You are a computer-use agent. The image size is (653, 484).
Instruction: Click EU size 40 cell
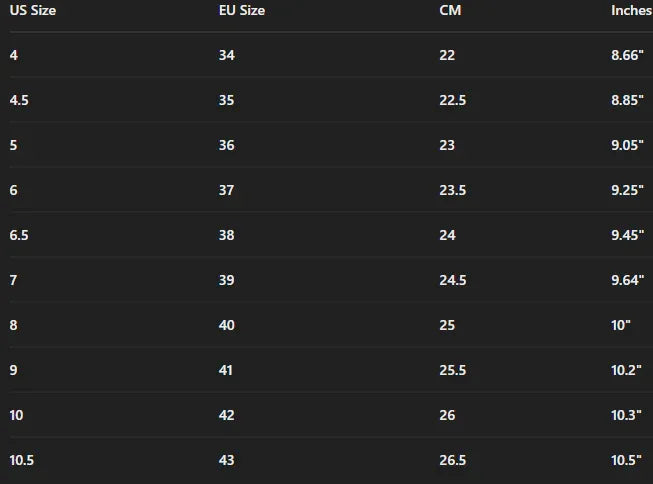[227, 325]
